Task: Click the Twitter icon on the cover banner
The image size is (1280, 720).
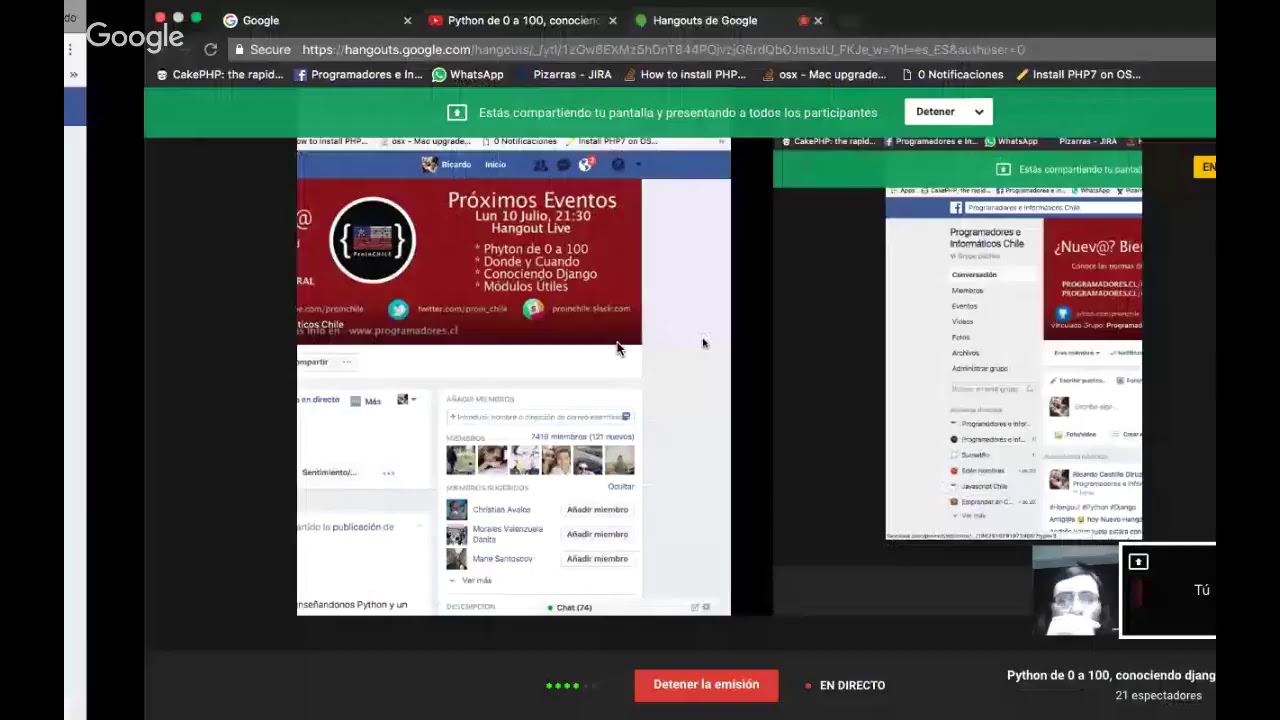Action: (x=398, y=309)
